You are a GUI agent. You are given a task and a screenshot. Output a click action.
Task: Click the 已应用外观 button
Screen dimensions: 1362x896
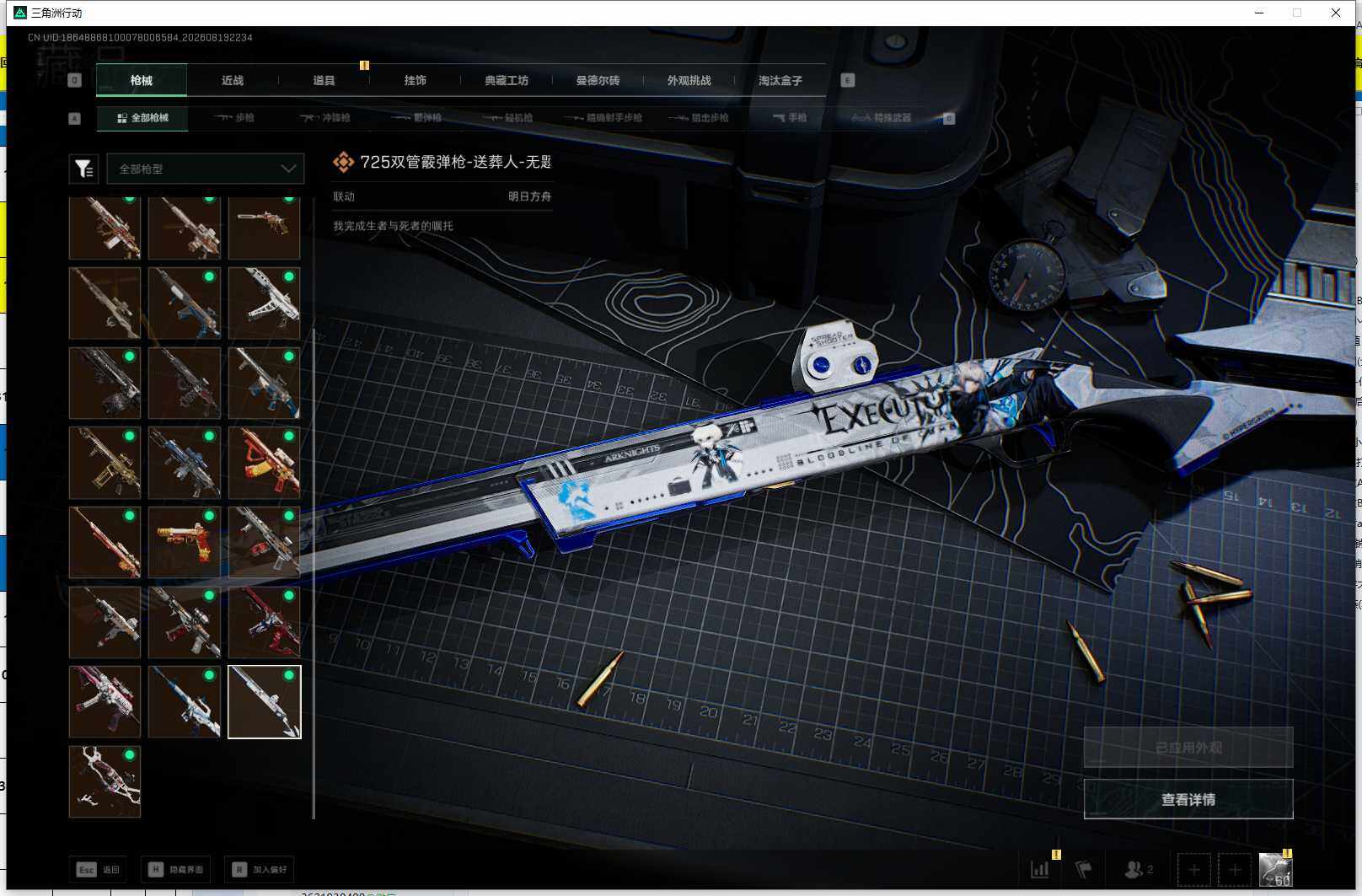1188,748
